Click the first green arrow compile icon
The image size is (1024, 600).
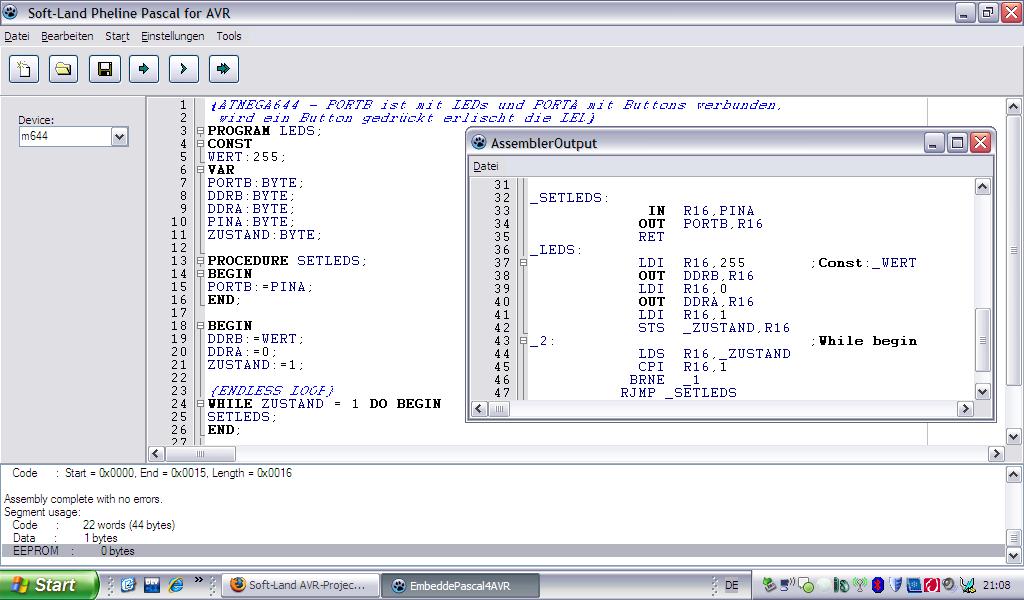[144, 69]
